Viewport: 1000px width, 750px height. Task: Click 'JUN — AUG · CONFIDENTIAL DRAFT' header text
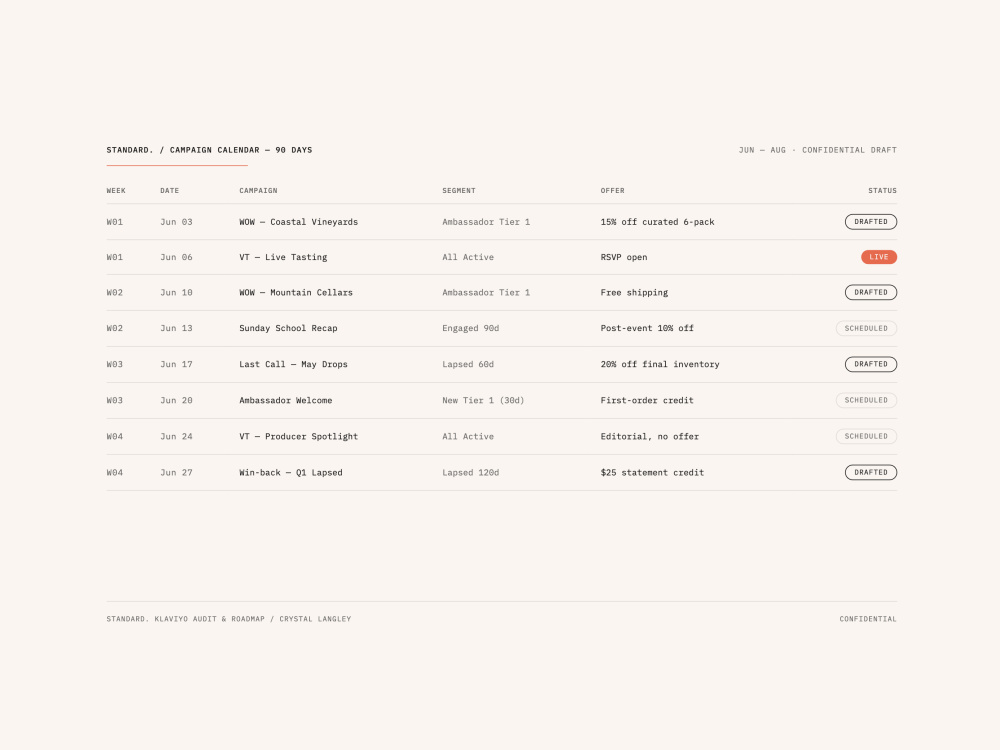click(818, 150)
